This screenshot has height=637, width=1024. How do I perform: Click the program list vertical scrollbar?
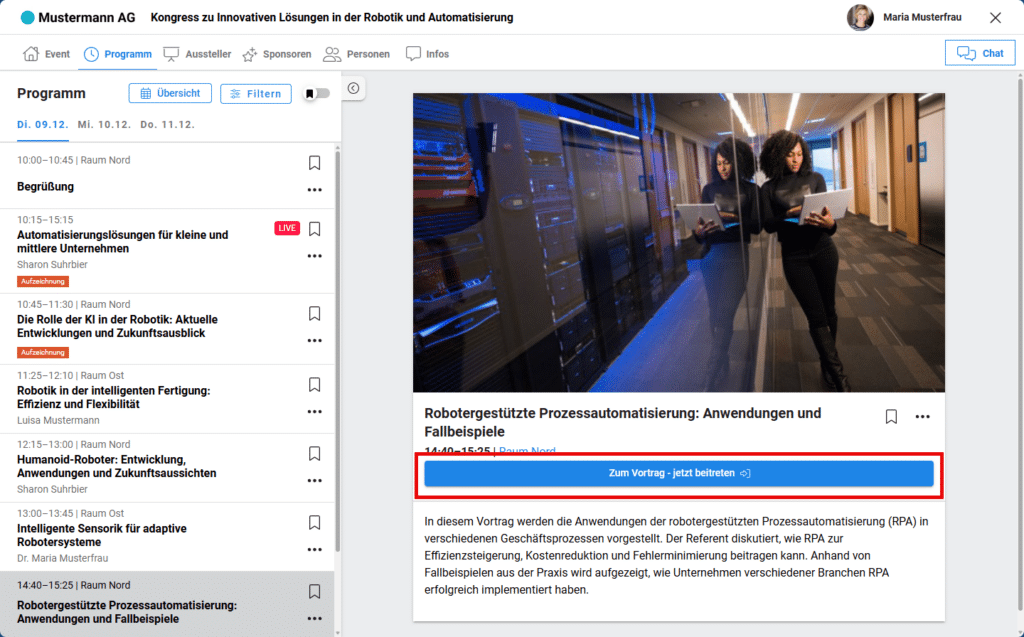point(337,350)
